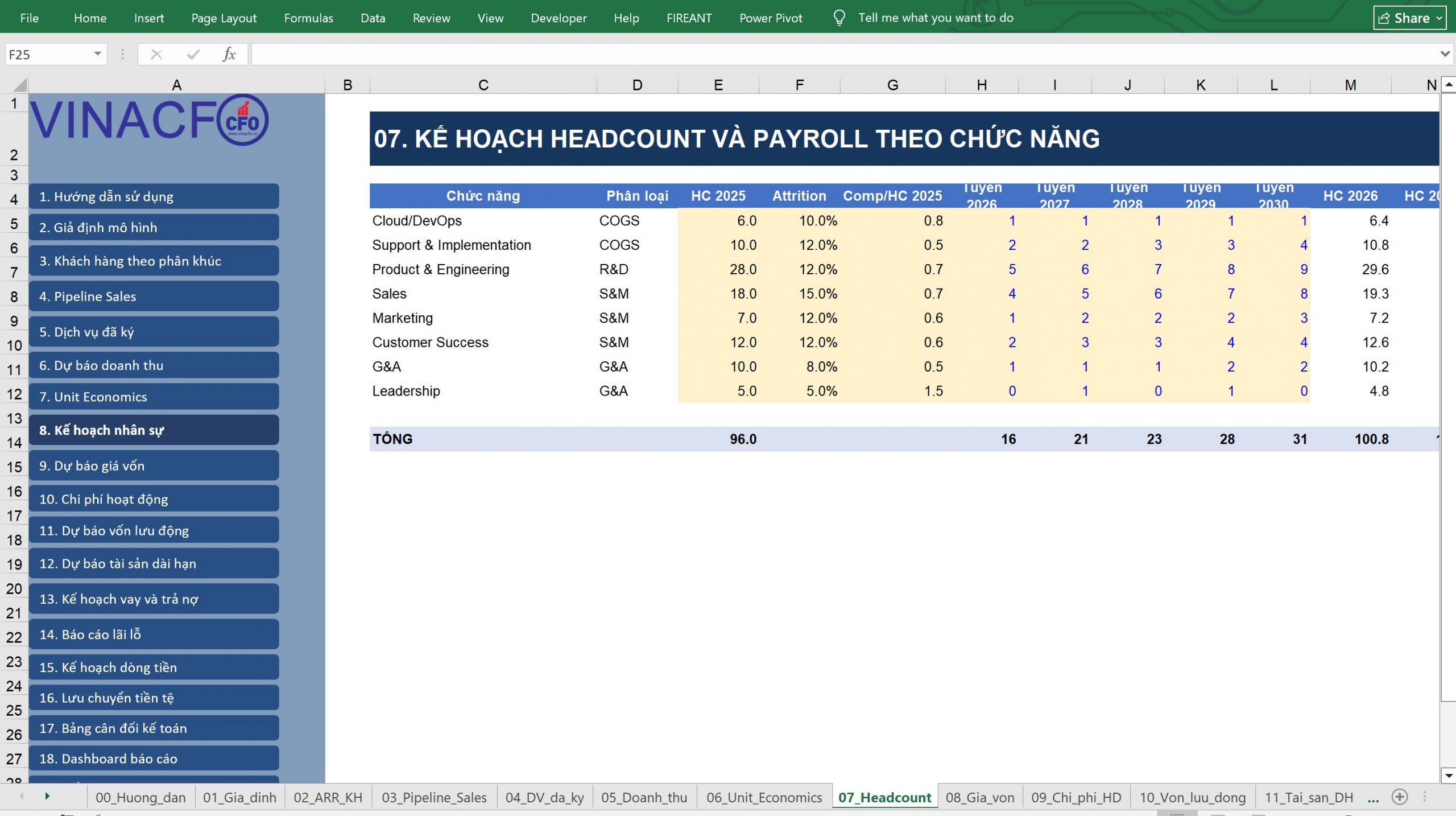Click Product & Engineering HC 2025 value 28.0
Screen dimensions: 1456x816
point(718,269)
